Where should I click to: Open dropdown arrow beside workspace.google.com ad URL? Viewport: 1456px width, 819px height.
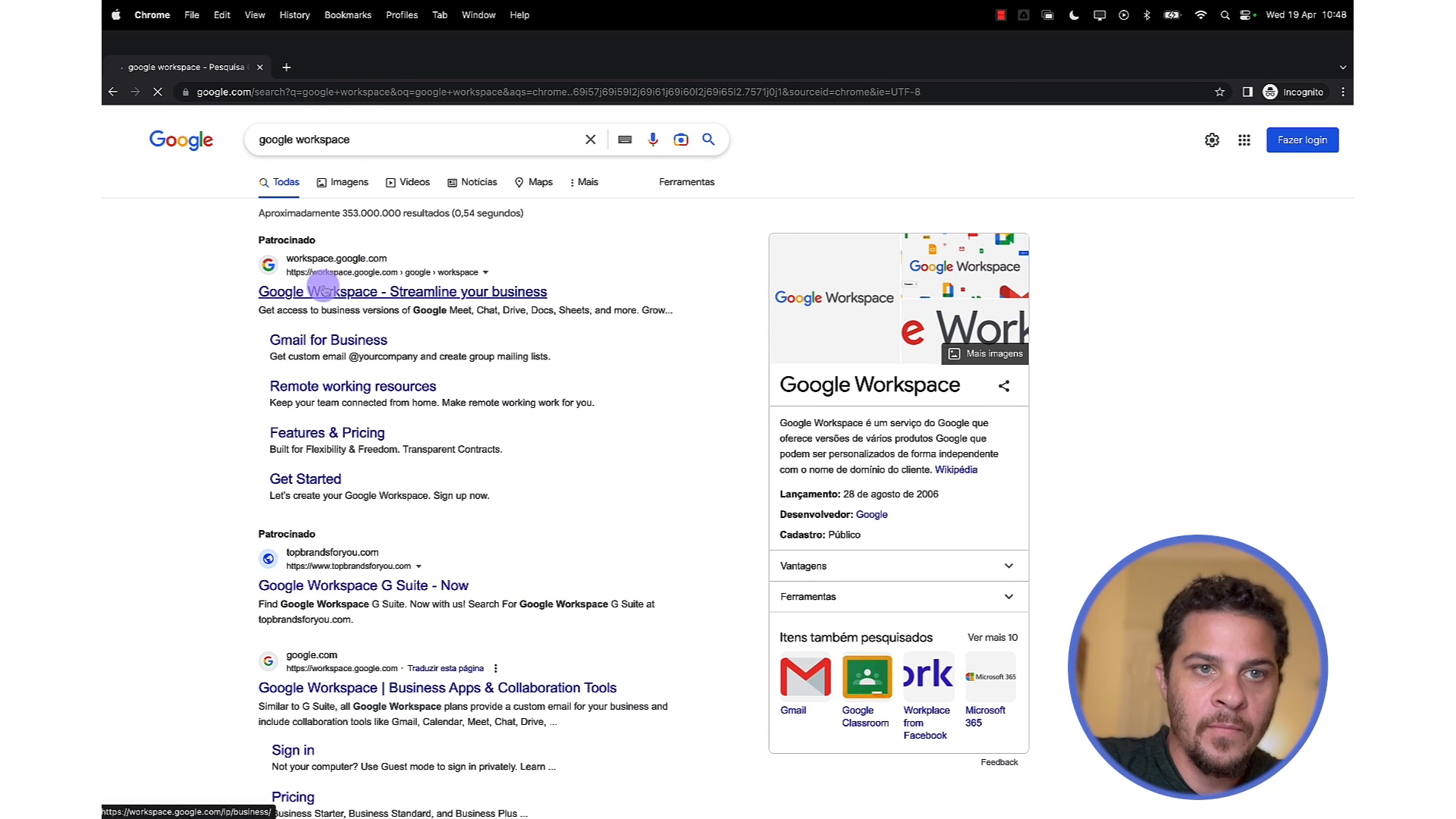[x=485, y=272]
